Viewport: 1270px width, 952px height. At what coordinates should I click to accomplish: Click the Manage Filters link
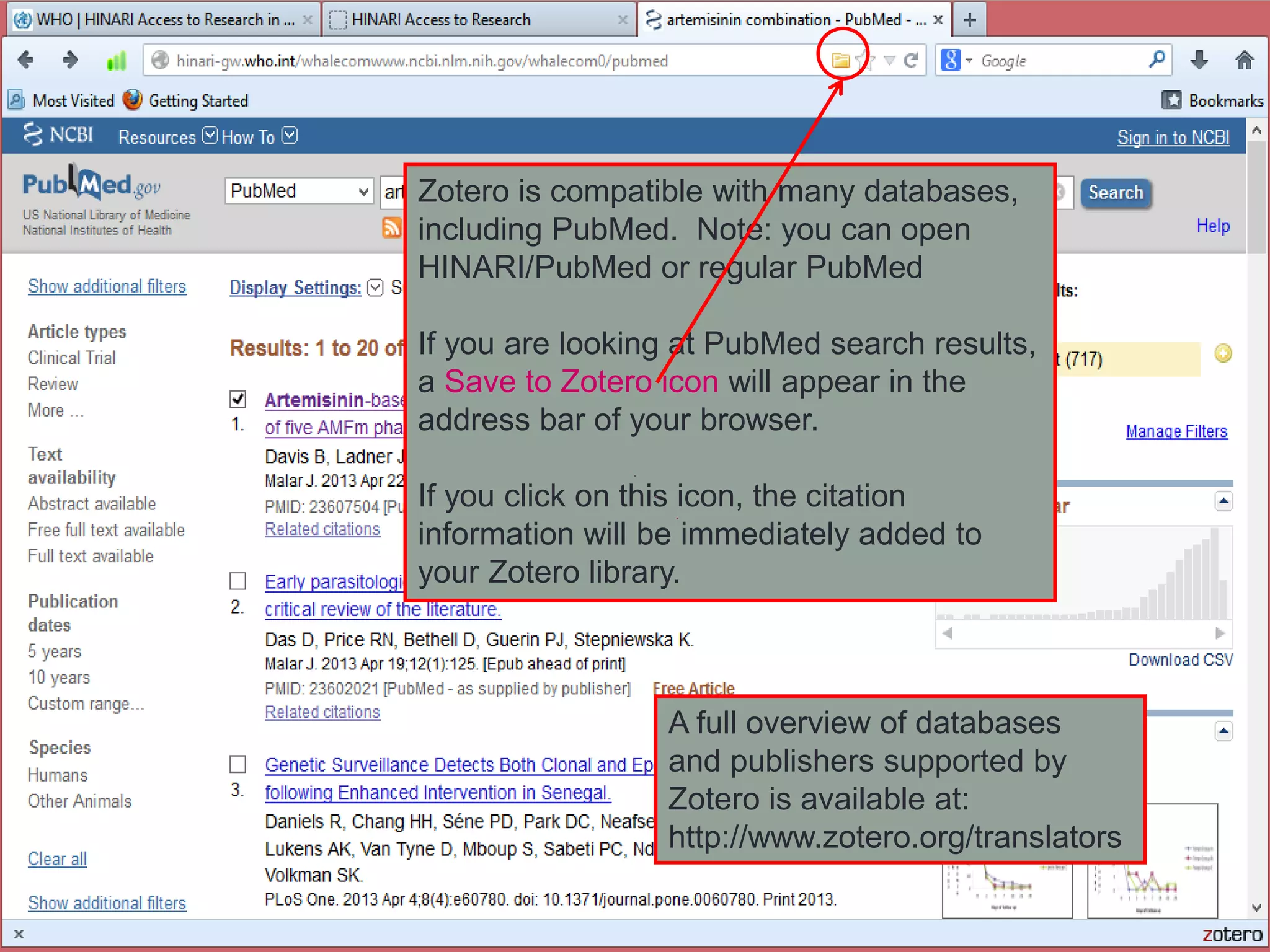pos(1176,431)
